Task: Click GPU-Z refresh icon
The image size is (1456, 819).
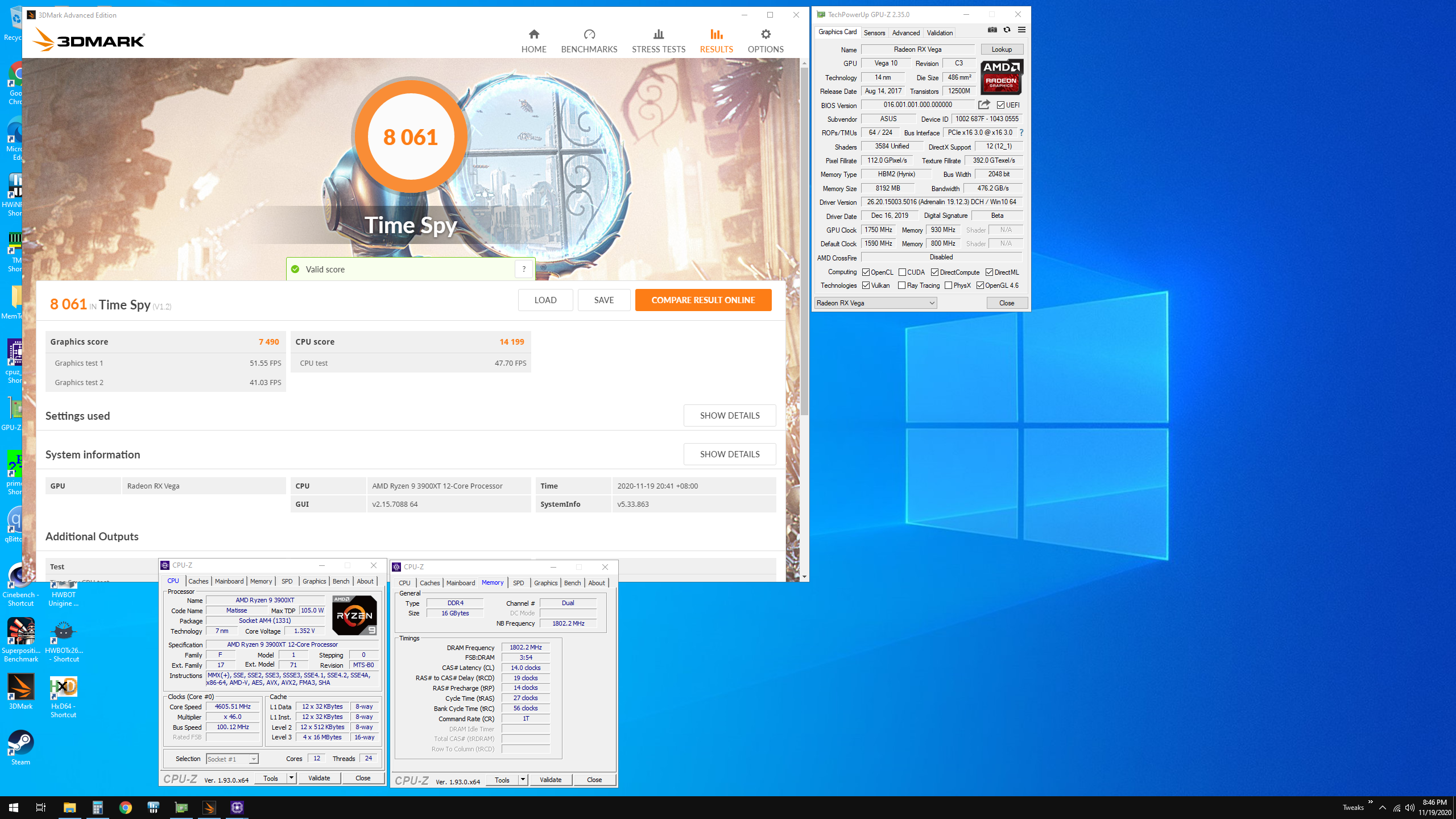Action: point(1007,30)
